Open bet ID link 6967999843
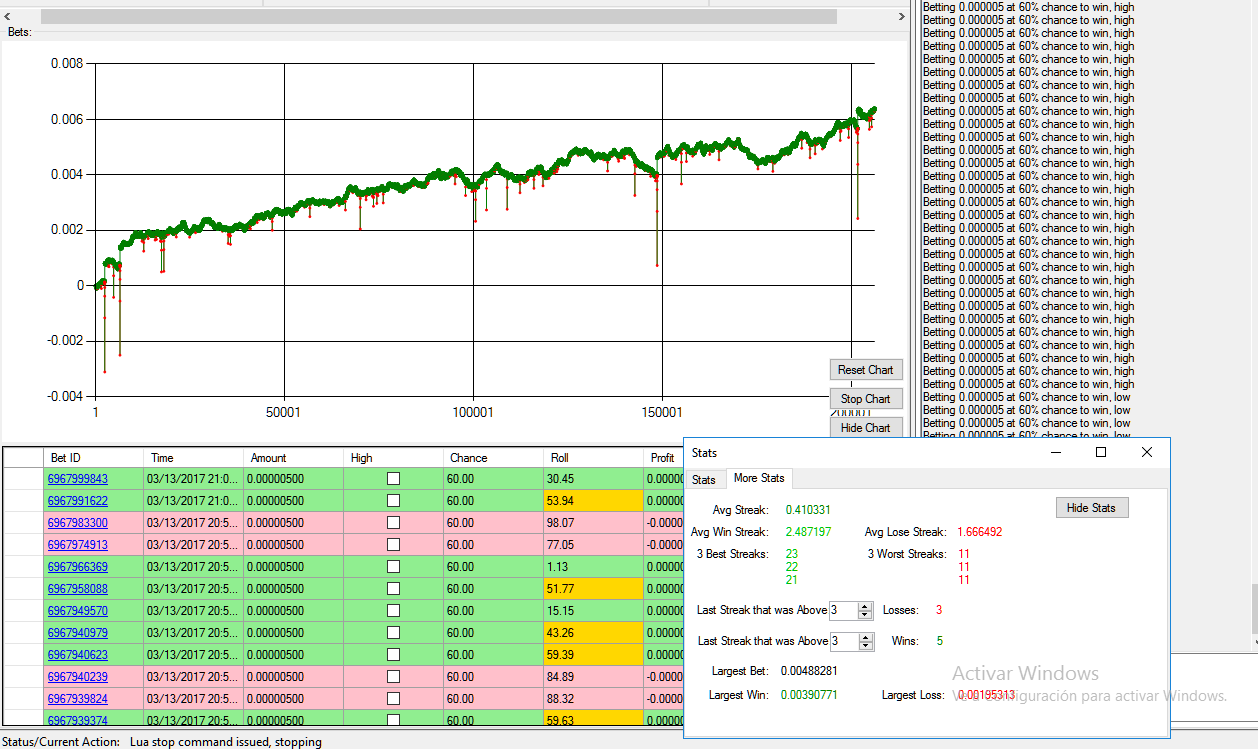This screenshot has width=1258, height=749. (78, 479)
